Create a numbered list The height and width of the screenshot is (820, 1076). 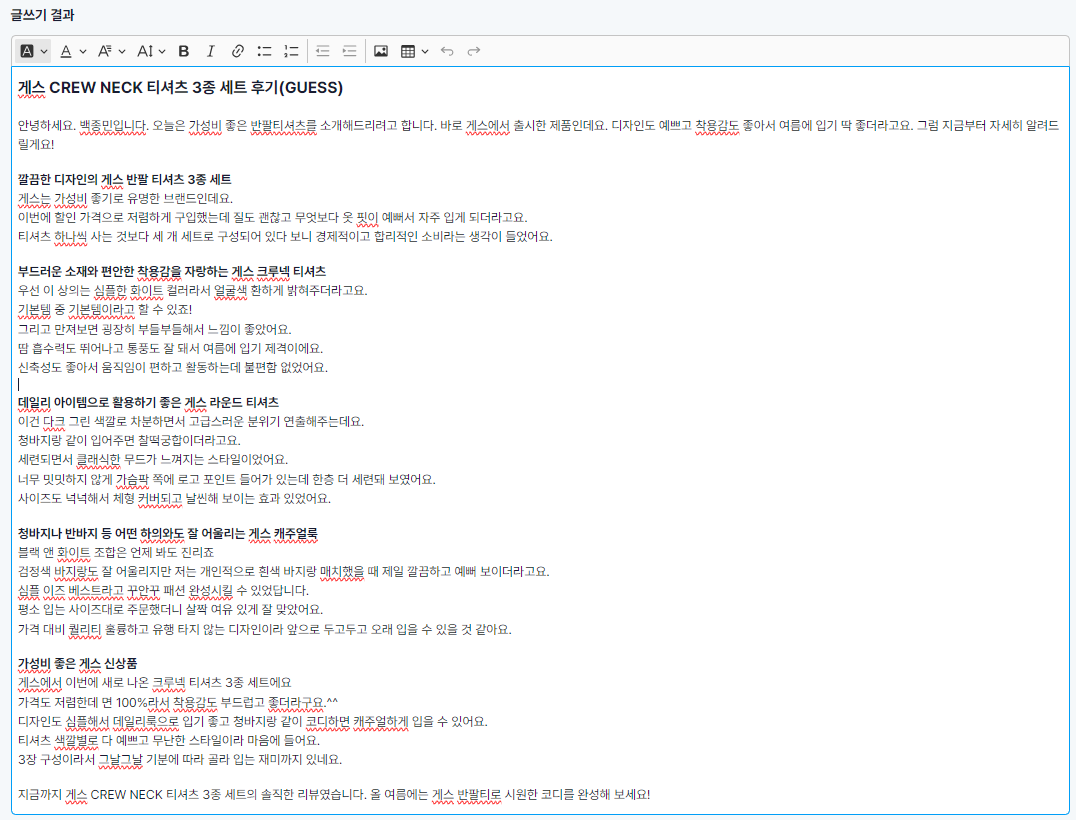(289, 51)
